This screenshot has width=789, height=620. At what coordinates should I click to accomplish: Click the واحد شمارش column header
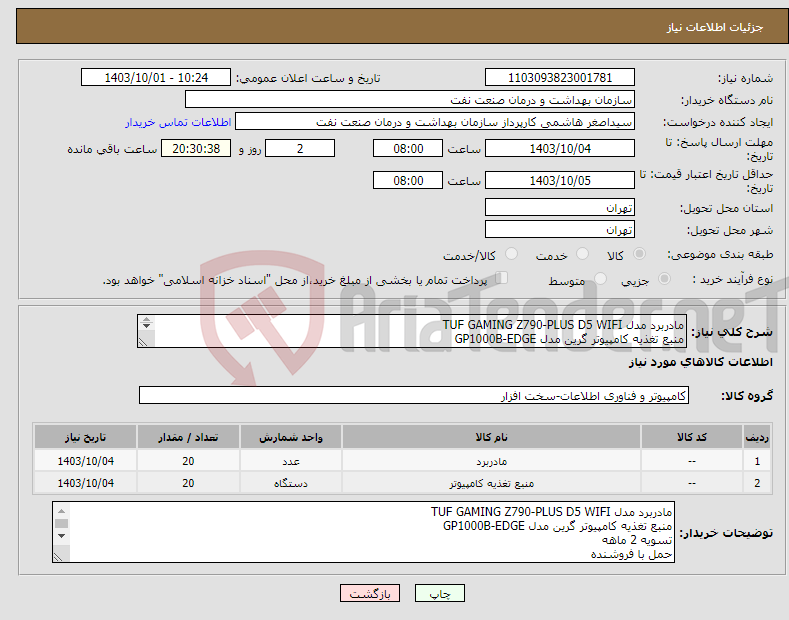click(291, 437)
